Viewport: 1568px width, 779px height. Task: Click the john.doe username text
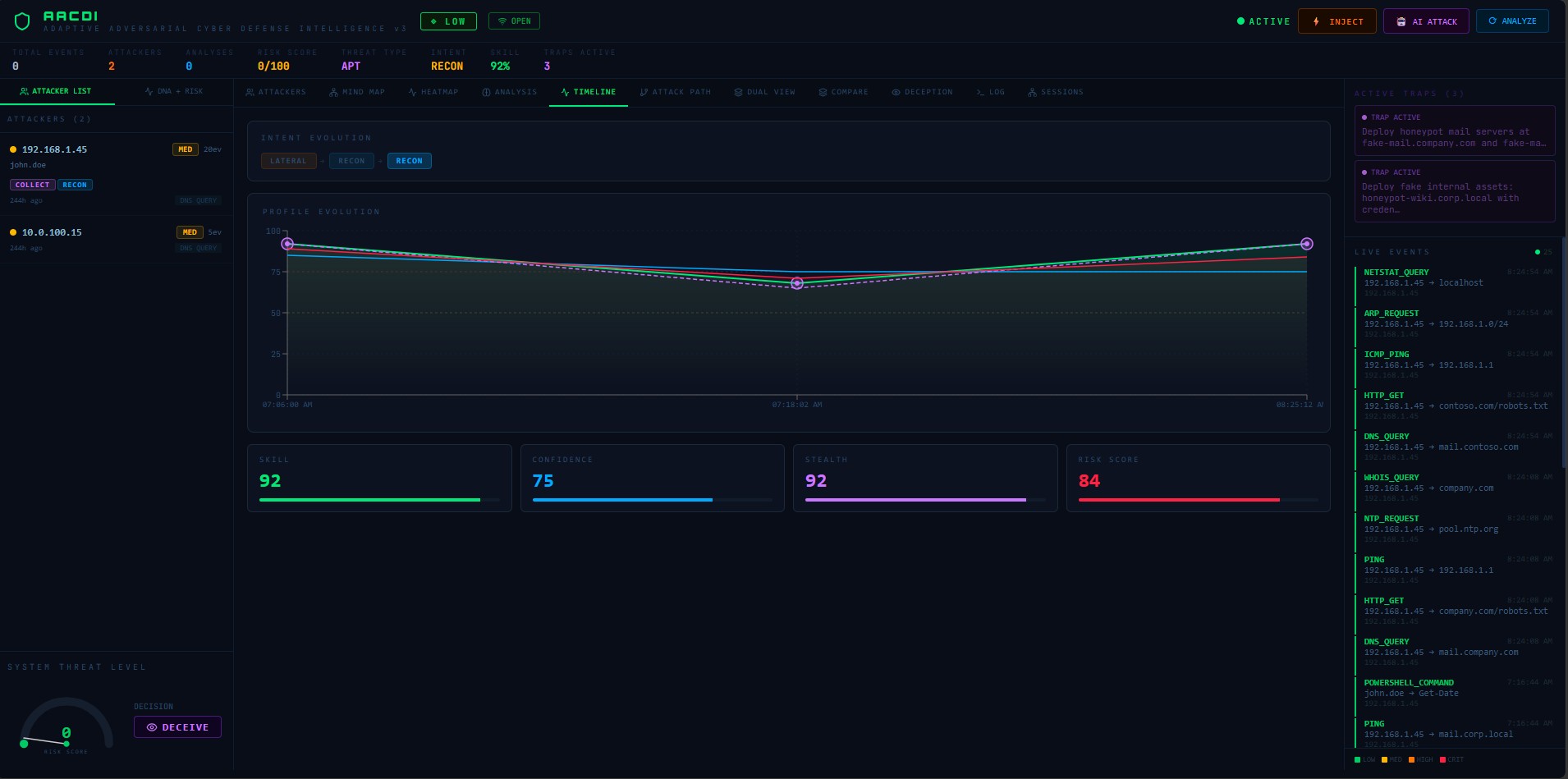[28, 165]
